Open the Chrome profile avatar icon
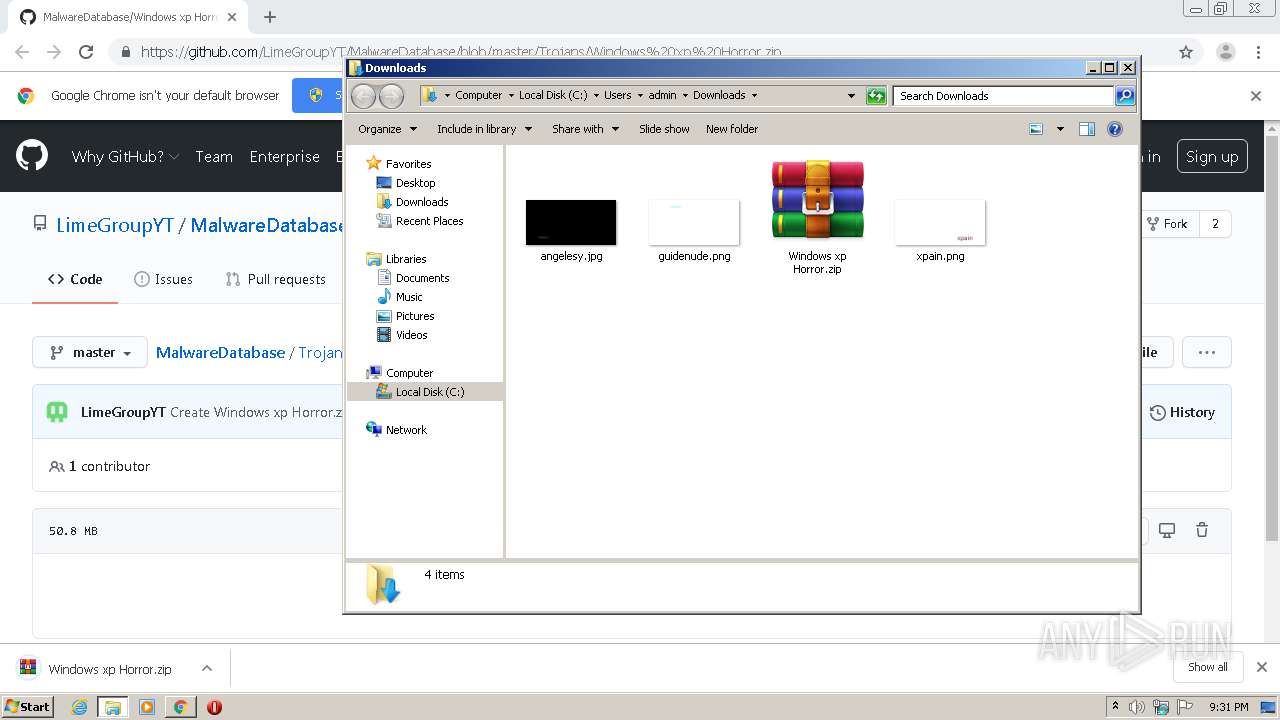The width and height of the screenshot is (1280, 720). [x=1226, y=52]
